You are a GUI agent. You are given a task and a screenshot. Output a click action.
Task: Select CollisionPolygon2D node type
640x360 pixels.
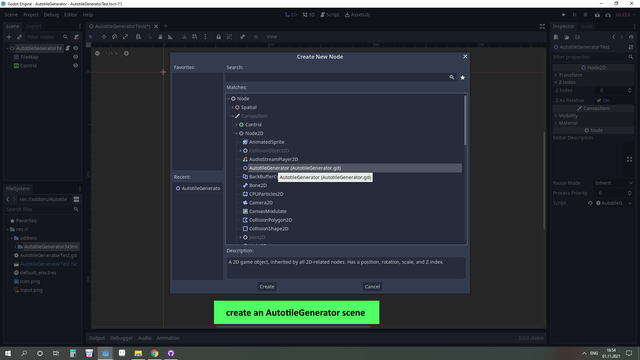[270, 220]
